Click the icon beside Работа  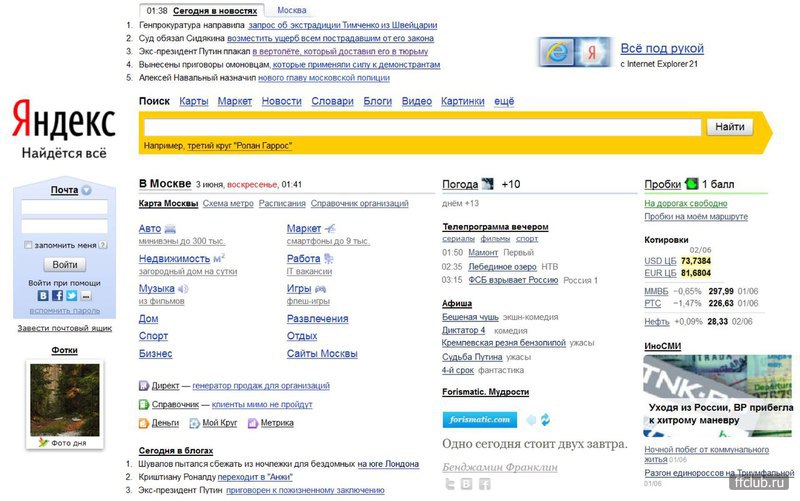point(329,259)
